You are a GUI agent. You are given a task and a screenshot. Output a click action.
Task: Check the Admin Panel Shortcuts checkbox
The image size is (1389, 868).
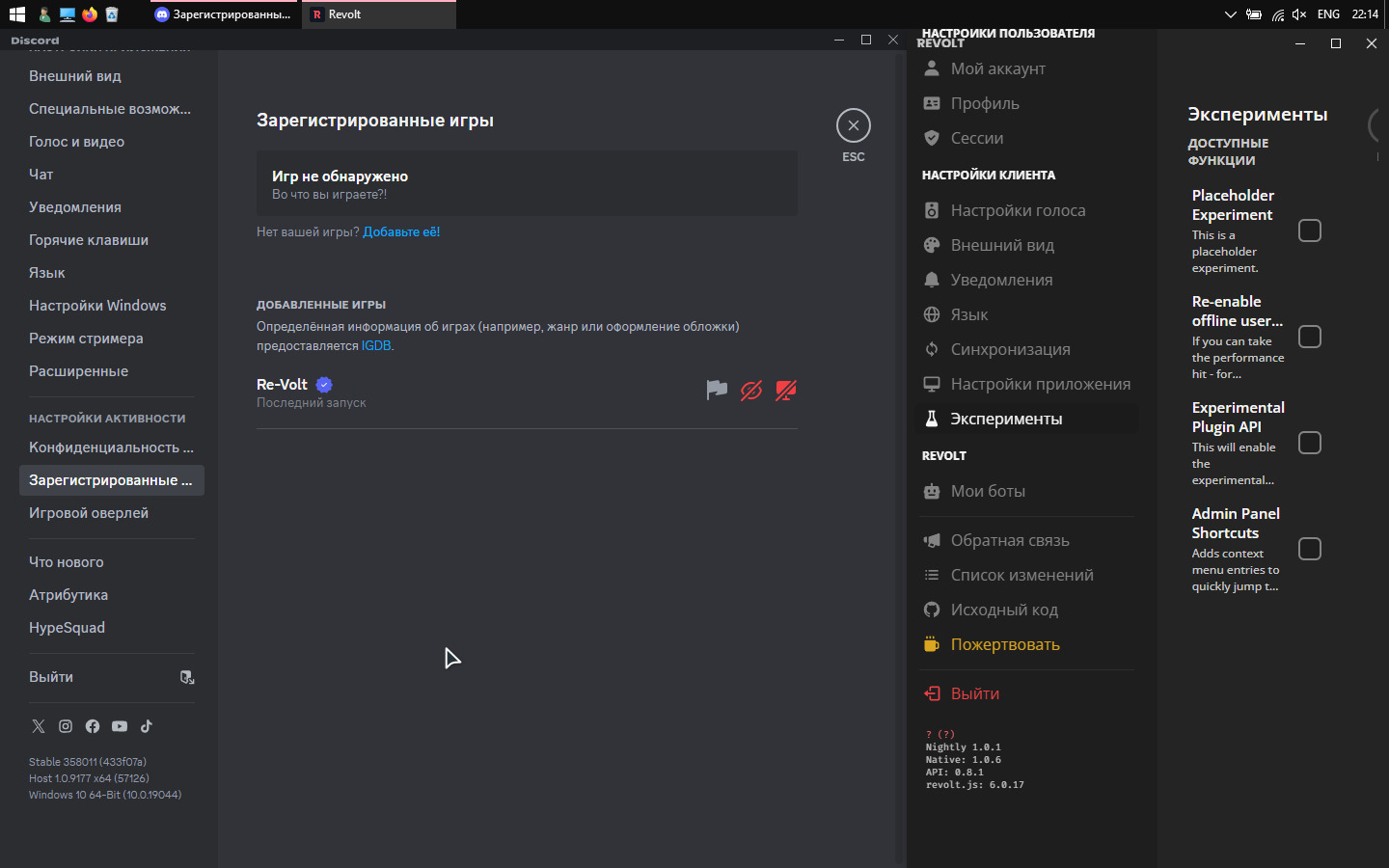(x=1310, y=549)
